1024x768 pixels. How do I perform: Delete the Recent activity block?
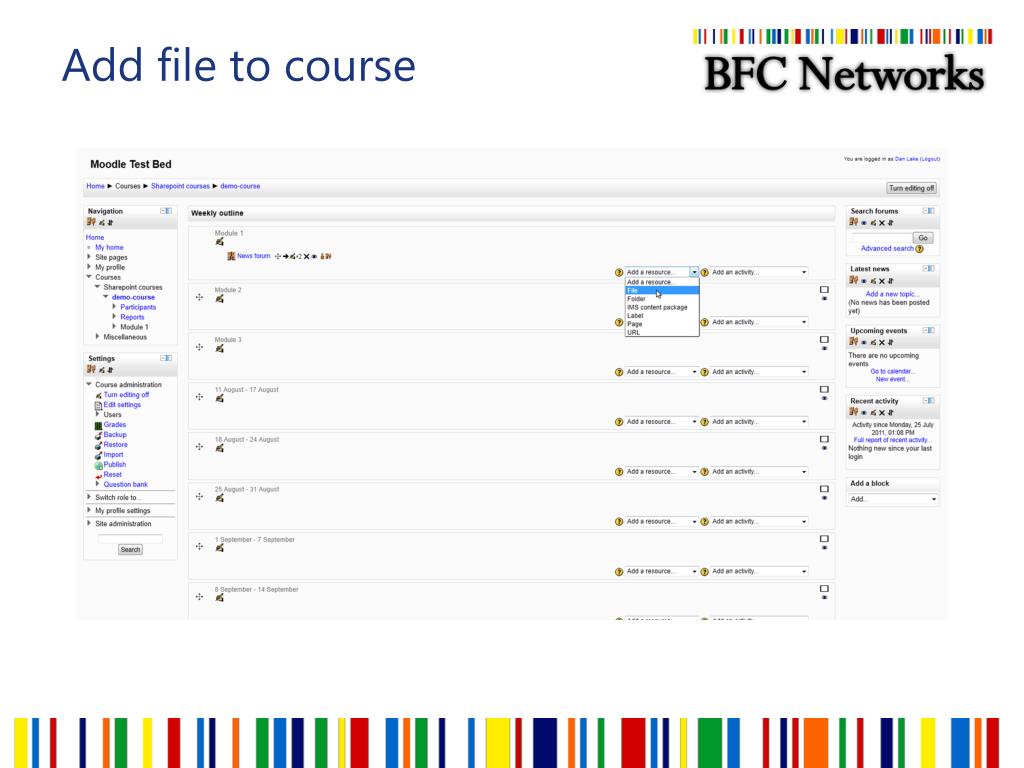tap(882, 413)
